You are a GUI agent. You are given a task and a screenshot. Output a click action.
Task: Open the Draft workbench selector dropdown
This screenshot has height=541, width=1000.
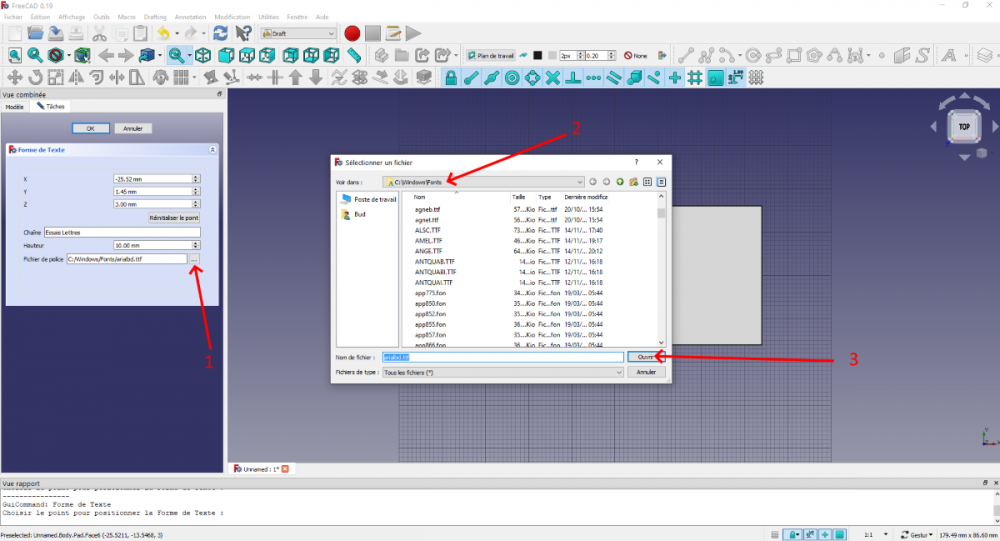(x=298, y=33)
